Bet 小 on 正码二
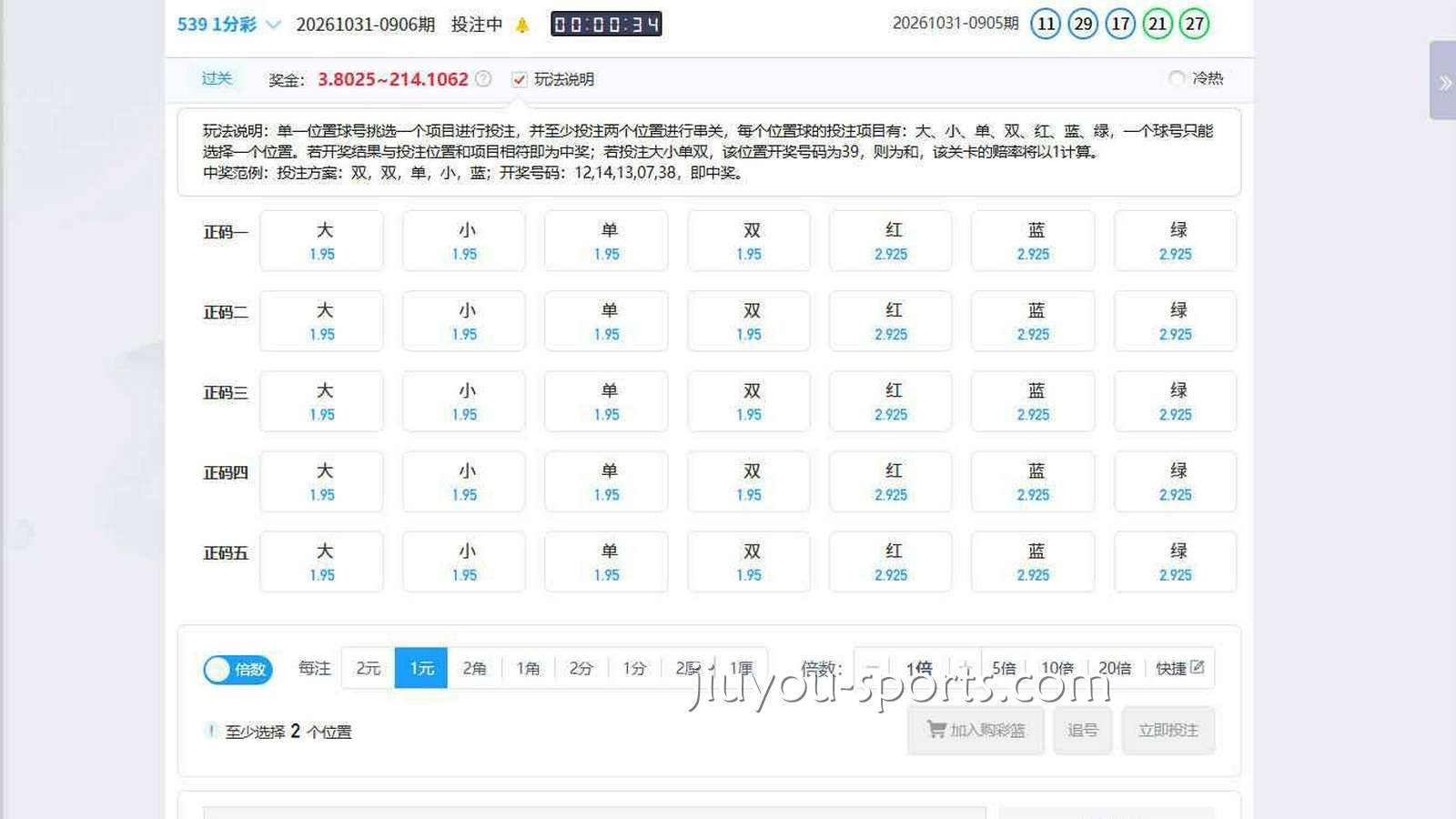 click(x=464, y=321)
